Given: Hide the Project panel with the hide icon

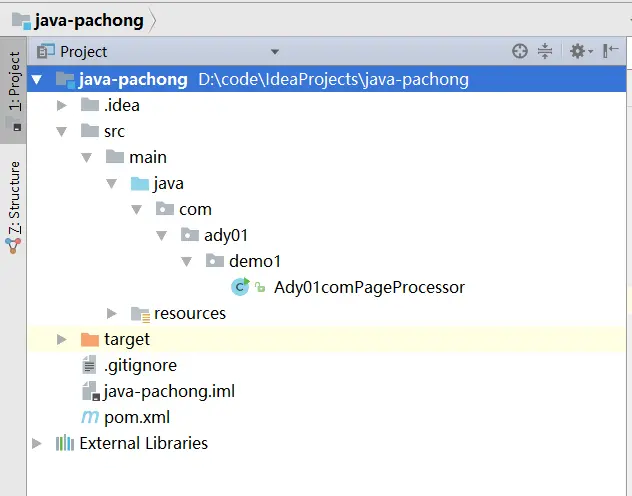Looking at the screenshot, I should [x=610, y=51].
